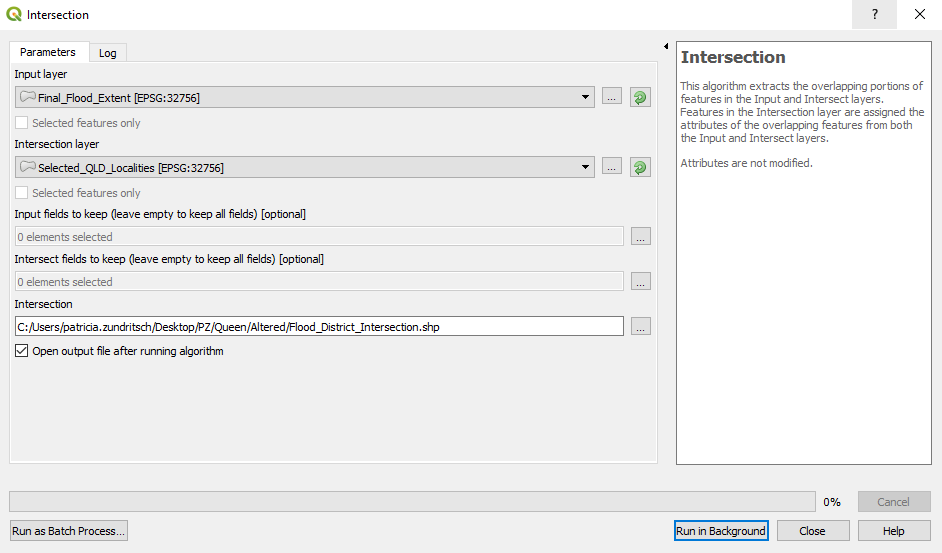Click iterate-over-layer icon for Input layer
The image size is (942, 553).
coord(640,97)
